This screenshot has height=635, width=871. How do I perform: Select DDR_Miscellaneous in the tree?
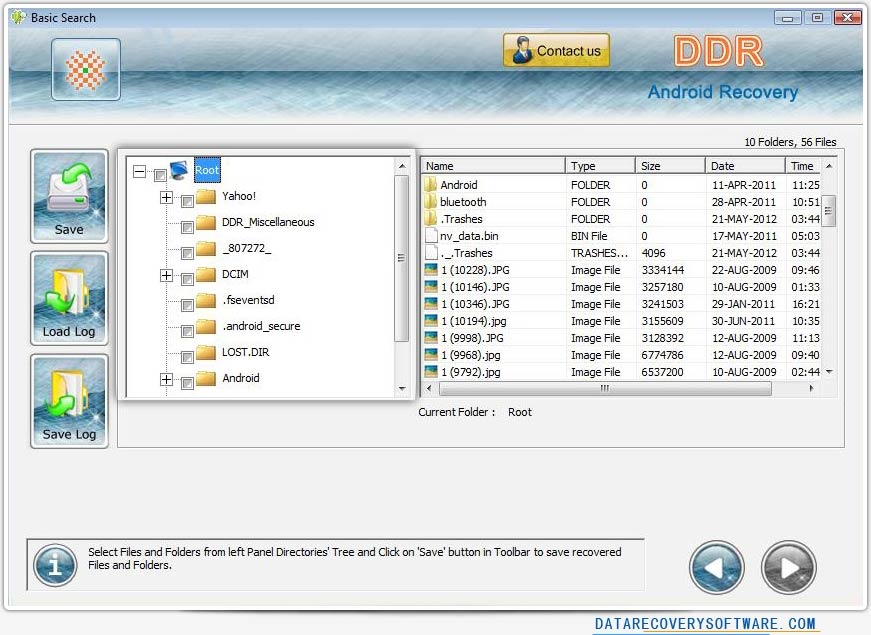tap(268, 222)
